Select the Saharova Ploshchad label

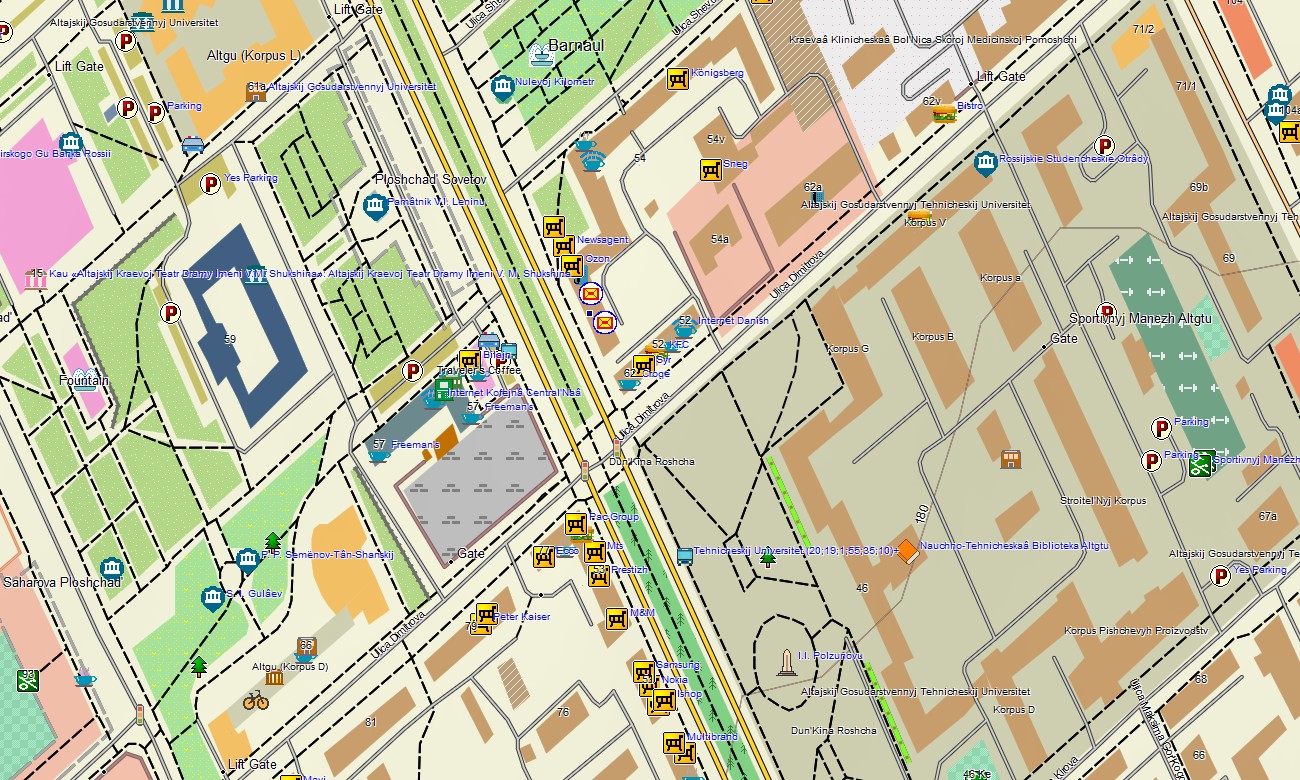[x=62, y=582]
